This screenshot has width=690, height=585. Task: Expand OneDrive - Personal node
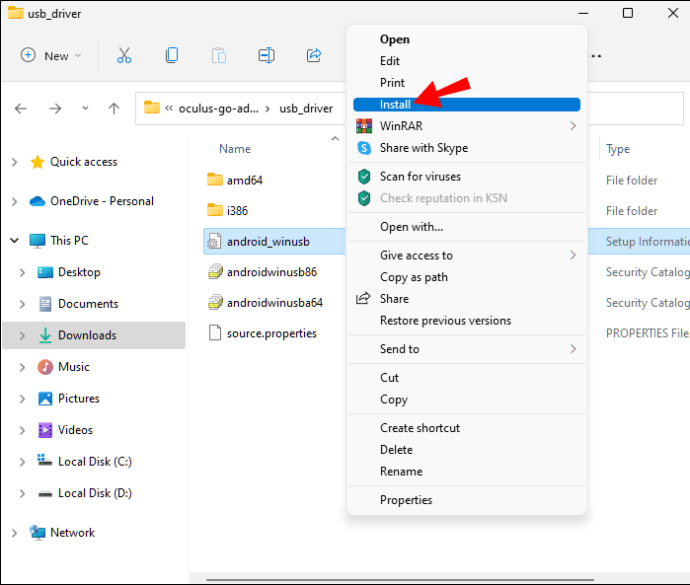[x=15, y=202]
